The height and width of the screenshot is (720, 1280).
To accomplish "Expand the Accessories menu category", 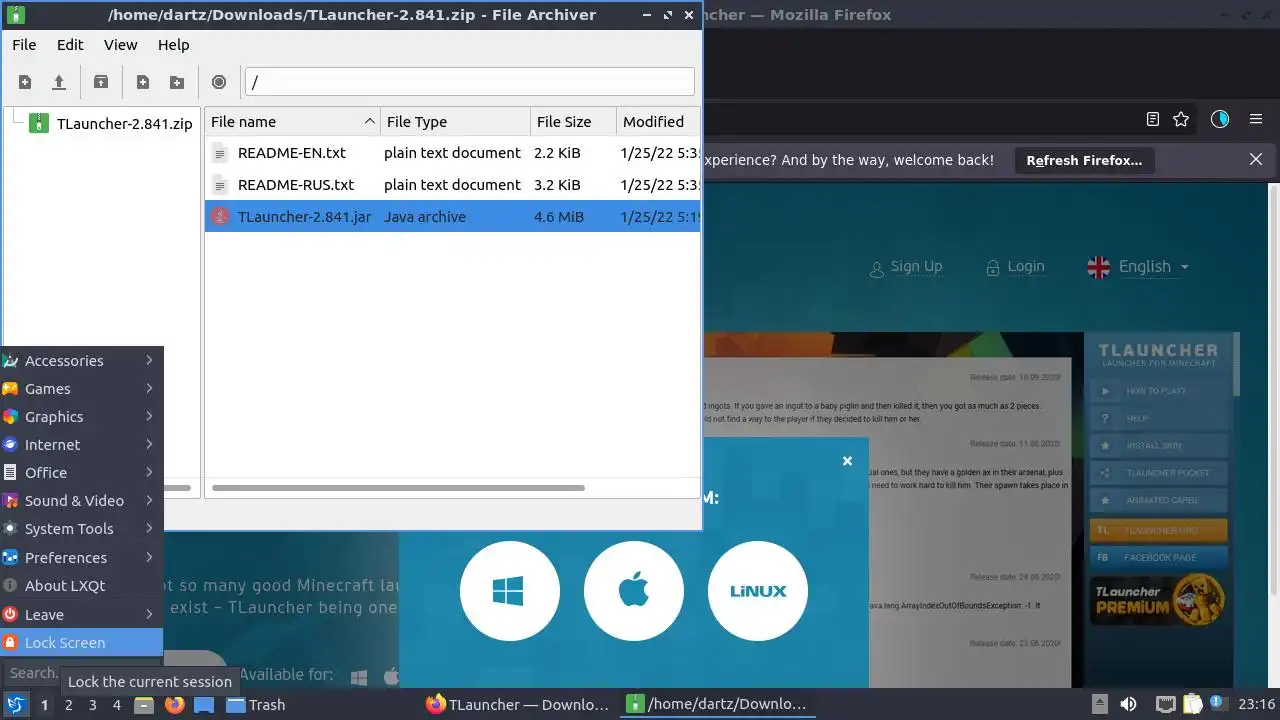I will (x=81, y=360).
